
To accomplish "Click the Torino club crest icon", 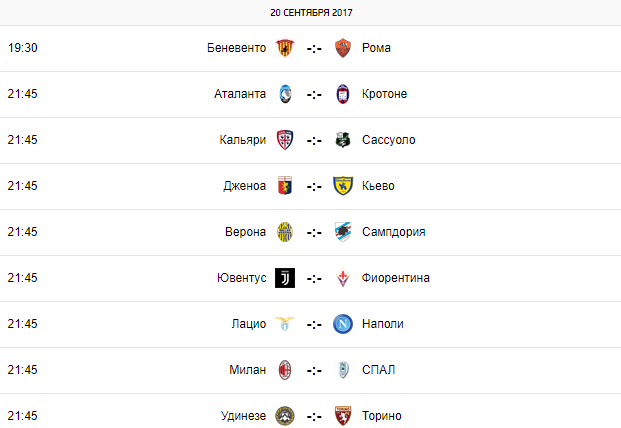I will tap(344, 416).
